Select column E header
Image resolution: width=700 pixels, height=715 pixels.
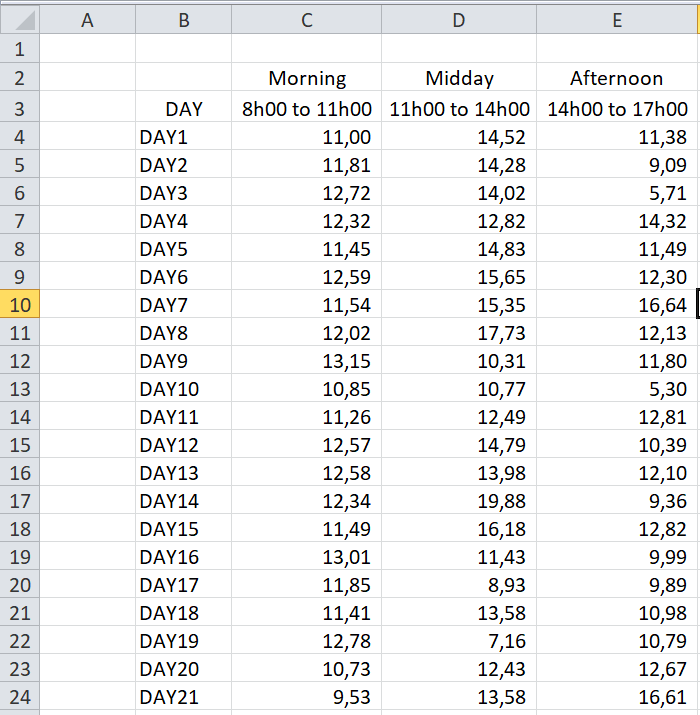617,20
